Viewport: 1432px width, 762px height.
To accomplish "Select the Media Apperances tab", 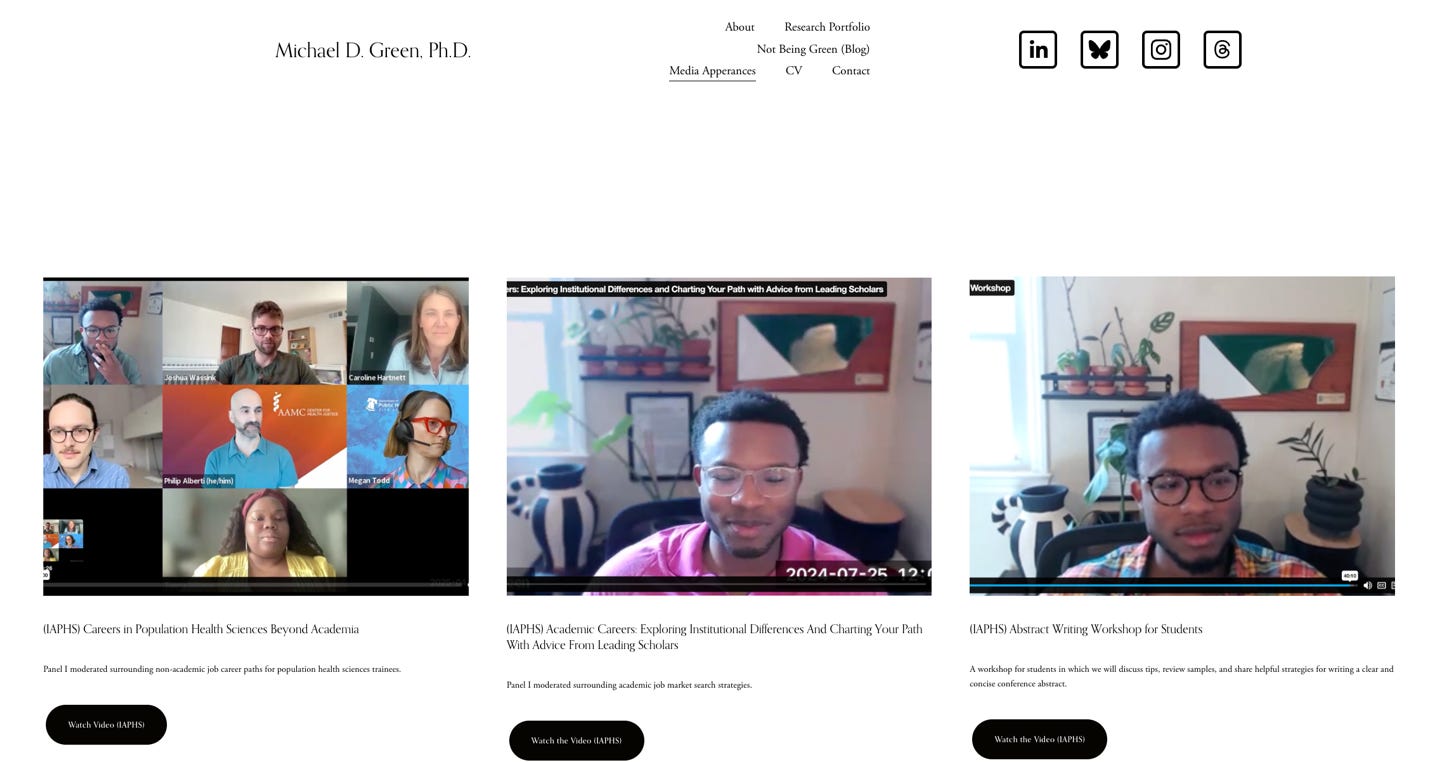I will click(x=712, y=70).
